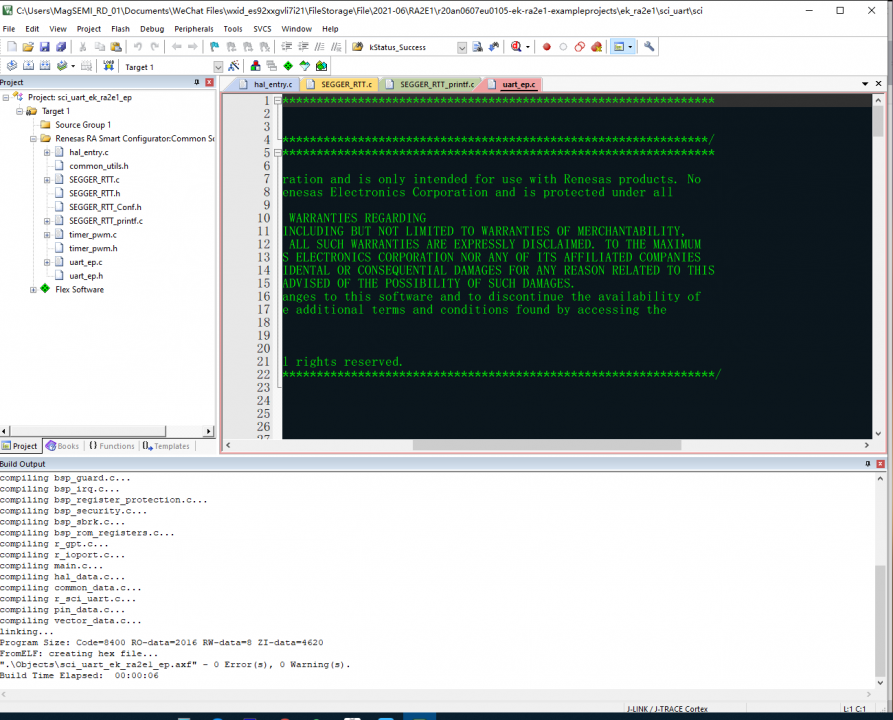
Task: Indent the selected lines
Action: pos(286,47)
